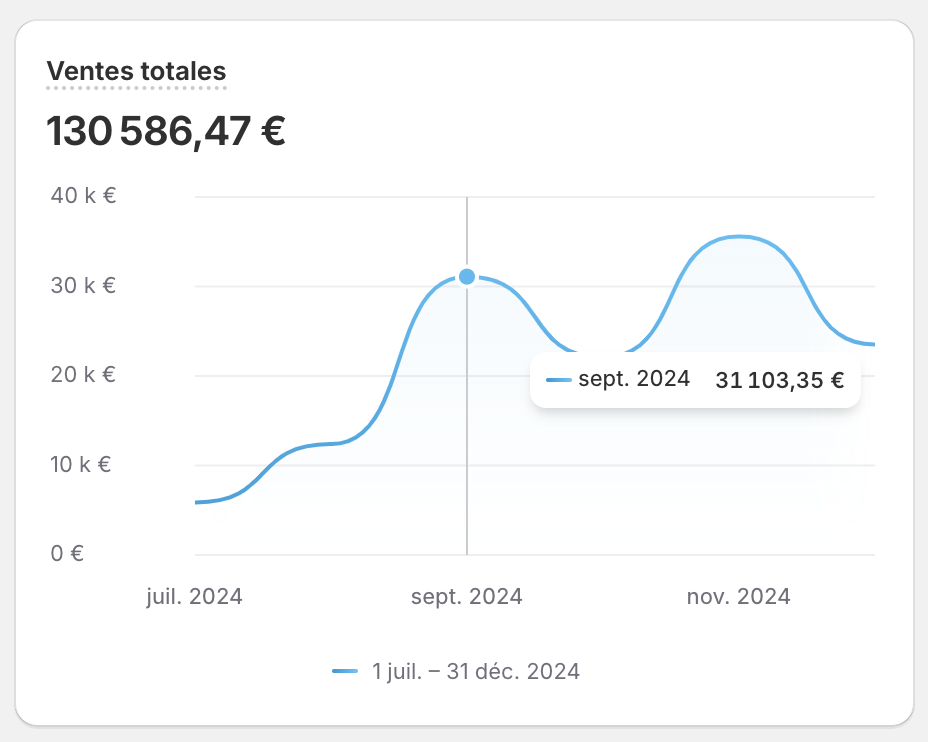Select the highlighted sept. 2024 data point
This screenshot has height=742, width=928.
point(467,276)
